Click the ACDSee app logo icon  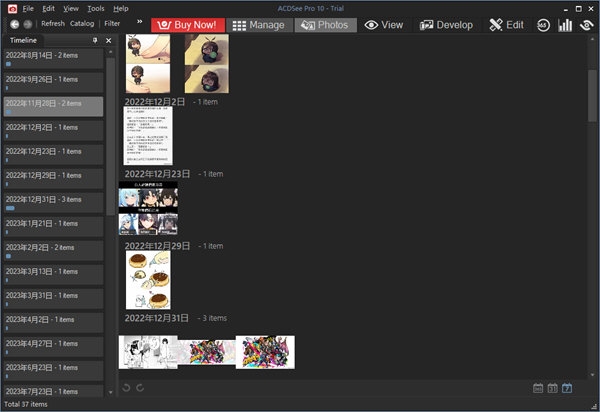click(x=12, y=8)
